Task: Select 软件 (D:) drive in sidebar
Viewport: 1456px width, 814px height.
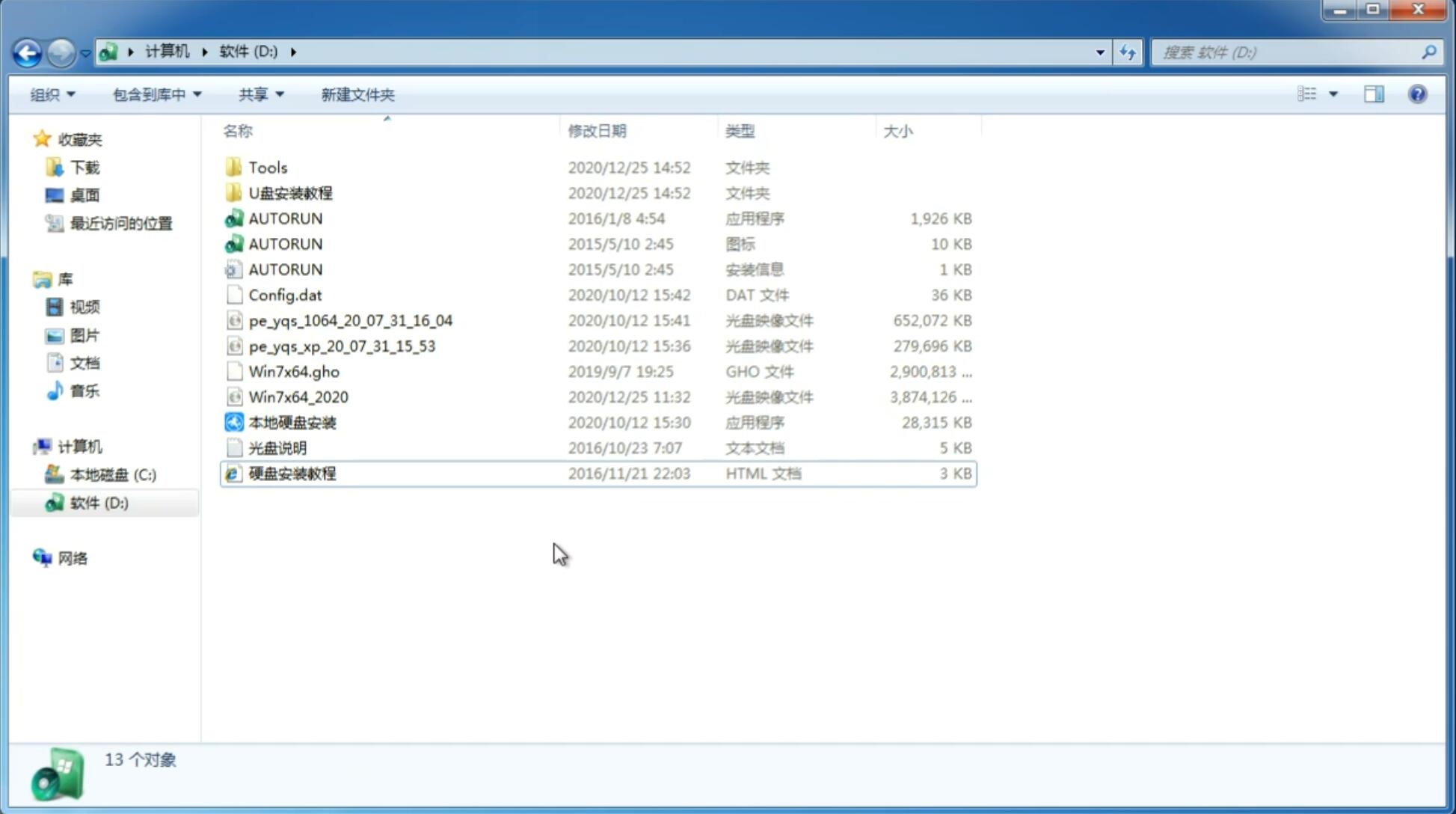Action: (x=99, y=502)
